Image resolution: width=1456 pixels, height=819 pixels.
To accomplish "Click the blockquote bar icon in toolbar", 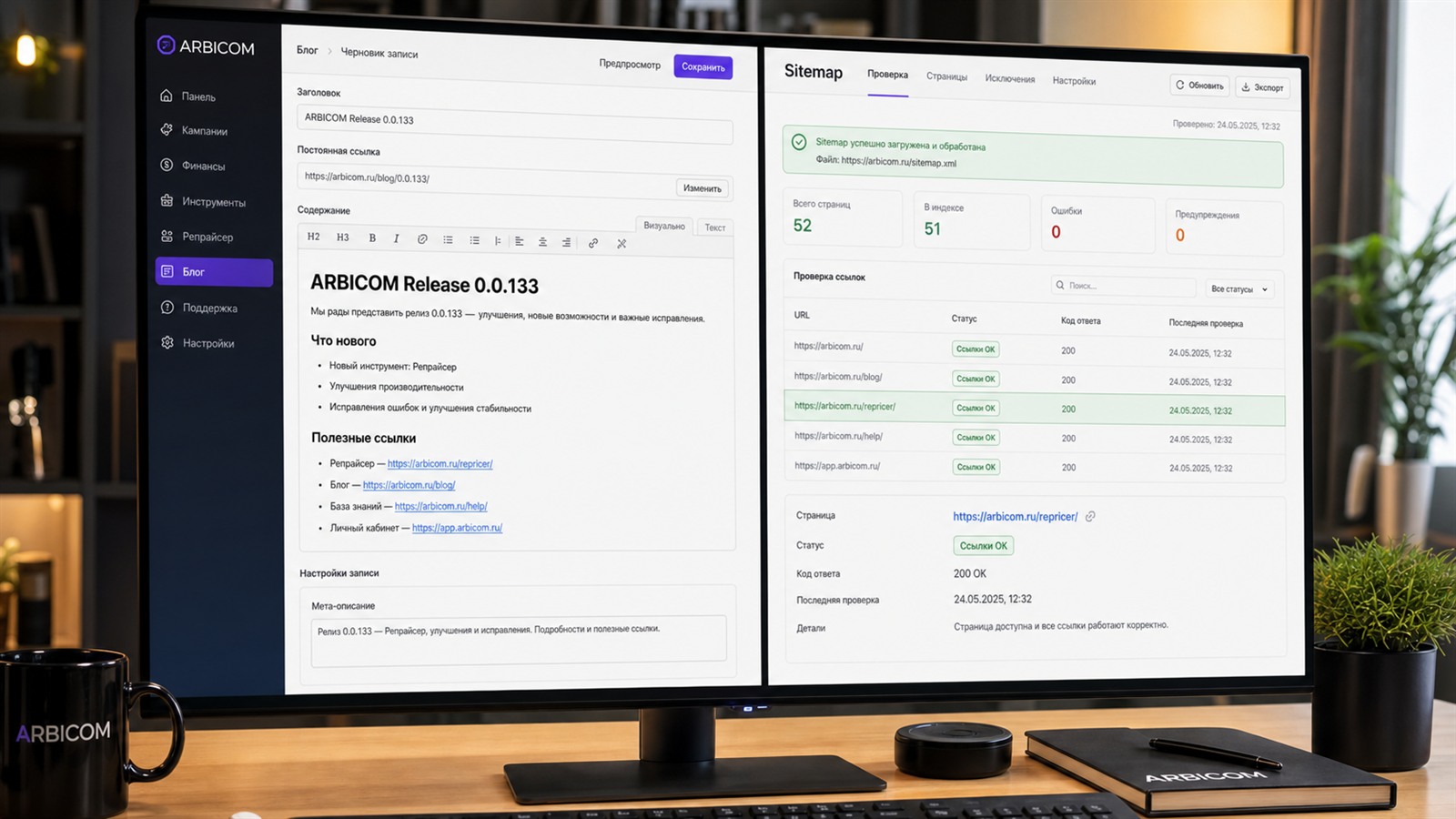I will point(498,240).
